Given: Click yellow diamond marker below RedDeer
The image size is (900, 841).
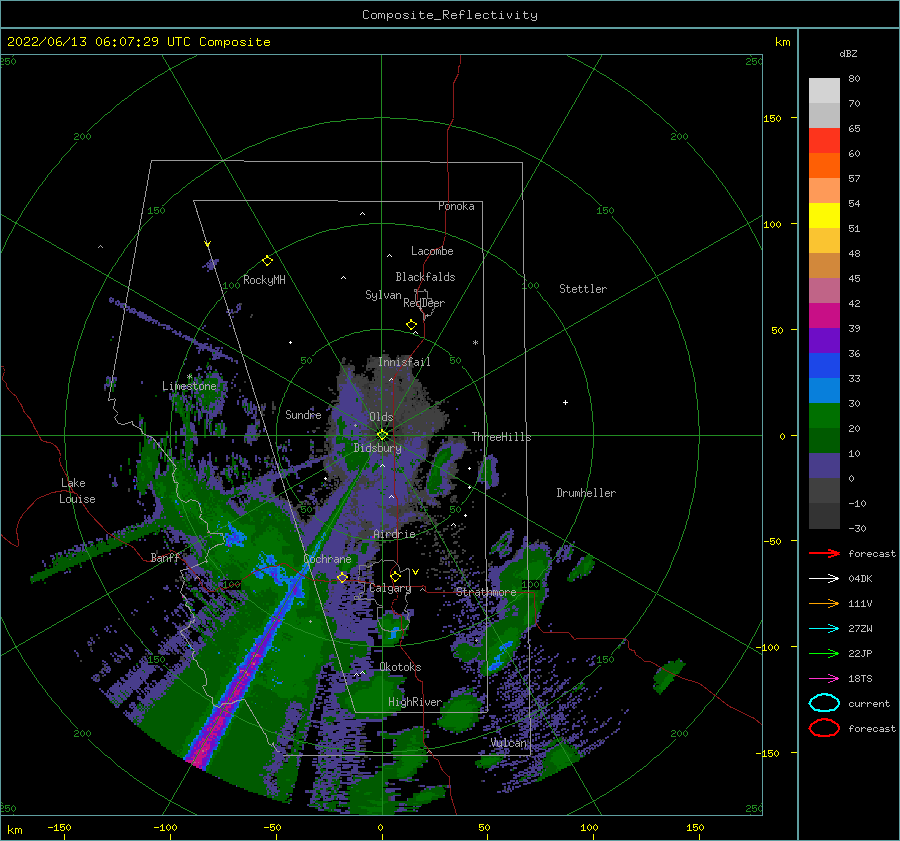Looking at the screenshot, I should (x=411, y=325).
